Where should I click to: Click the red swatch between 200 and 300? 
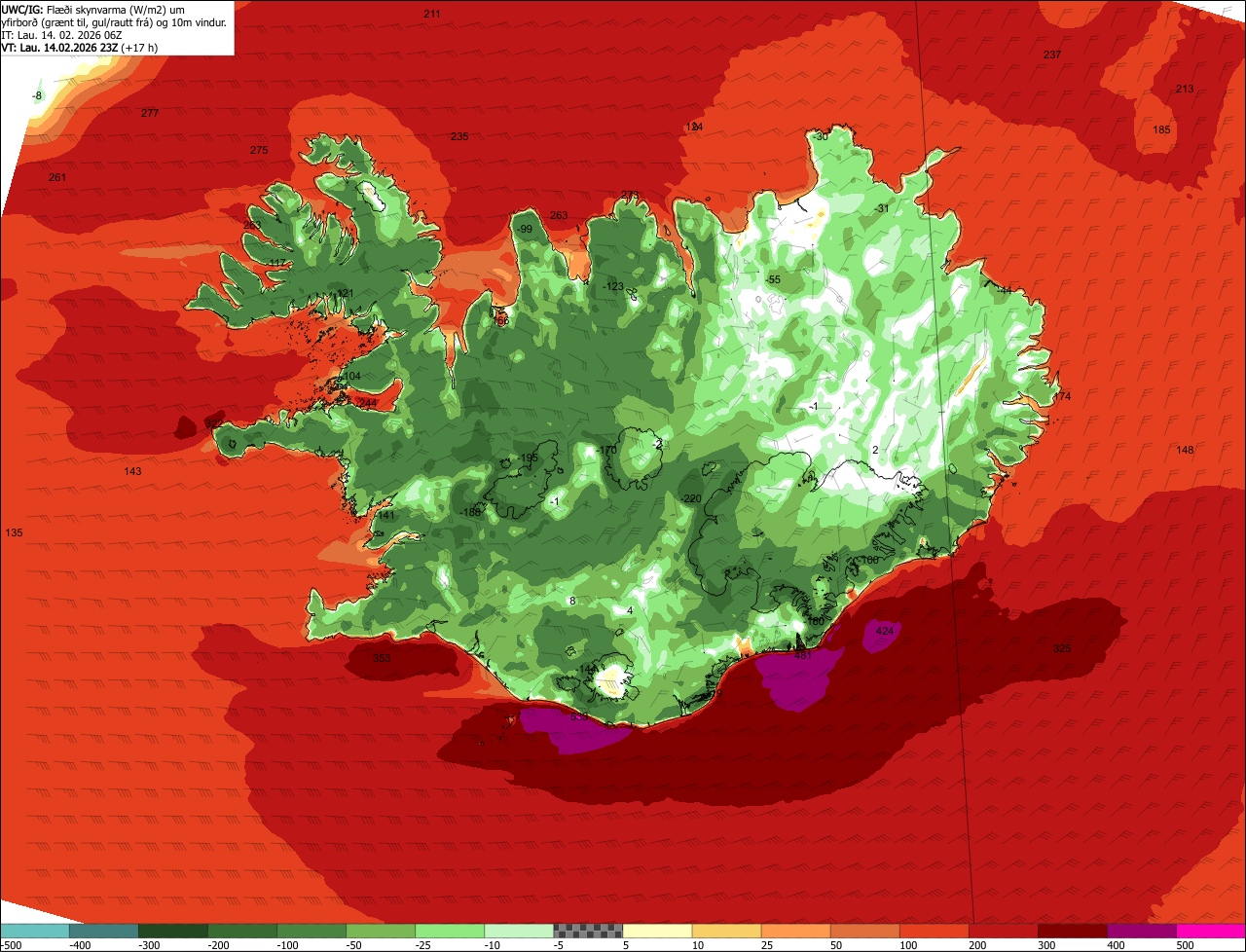pyautogui.click(x=1002, y=931)
